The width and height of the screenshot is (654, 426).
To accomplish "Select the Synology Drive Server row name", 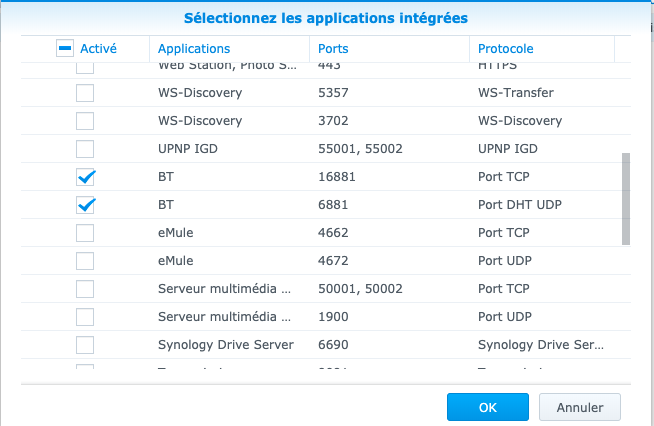I will (x=226, y=345).
